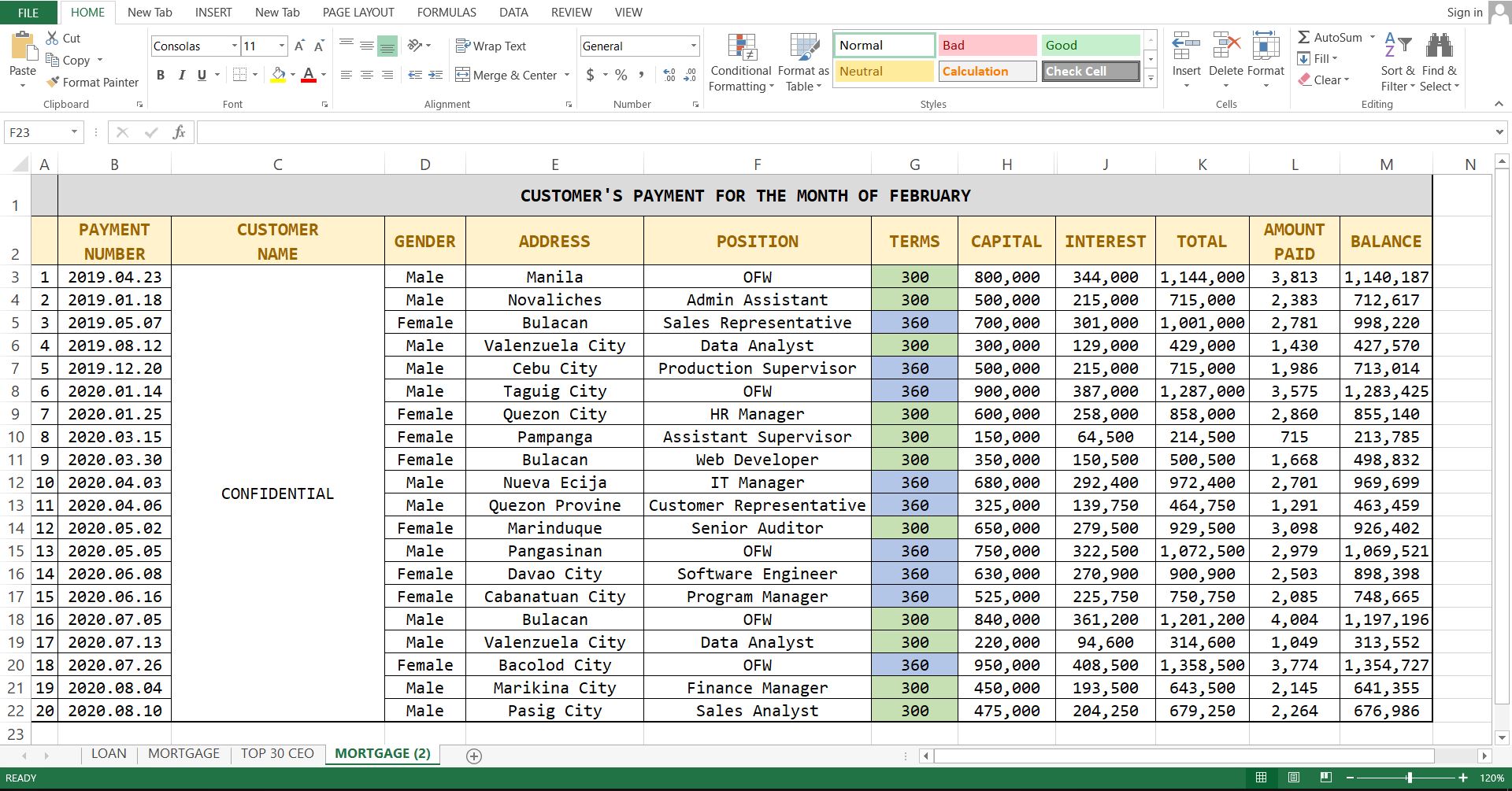Activate the Format Painter brush
This screenshot has height=791, width=1512.
point(53,82)
